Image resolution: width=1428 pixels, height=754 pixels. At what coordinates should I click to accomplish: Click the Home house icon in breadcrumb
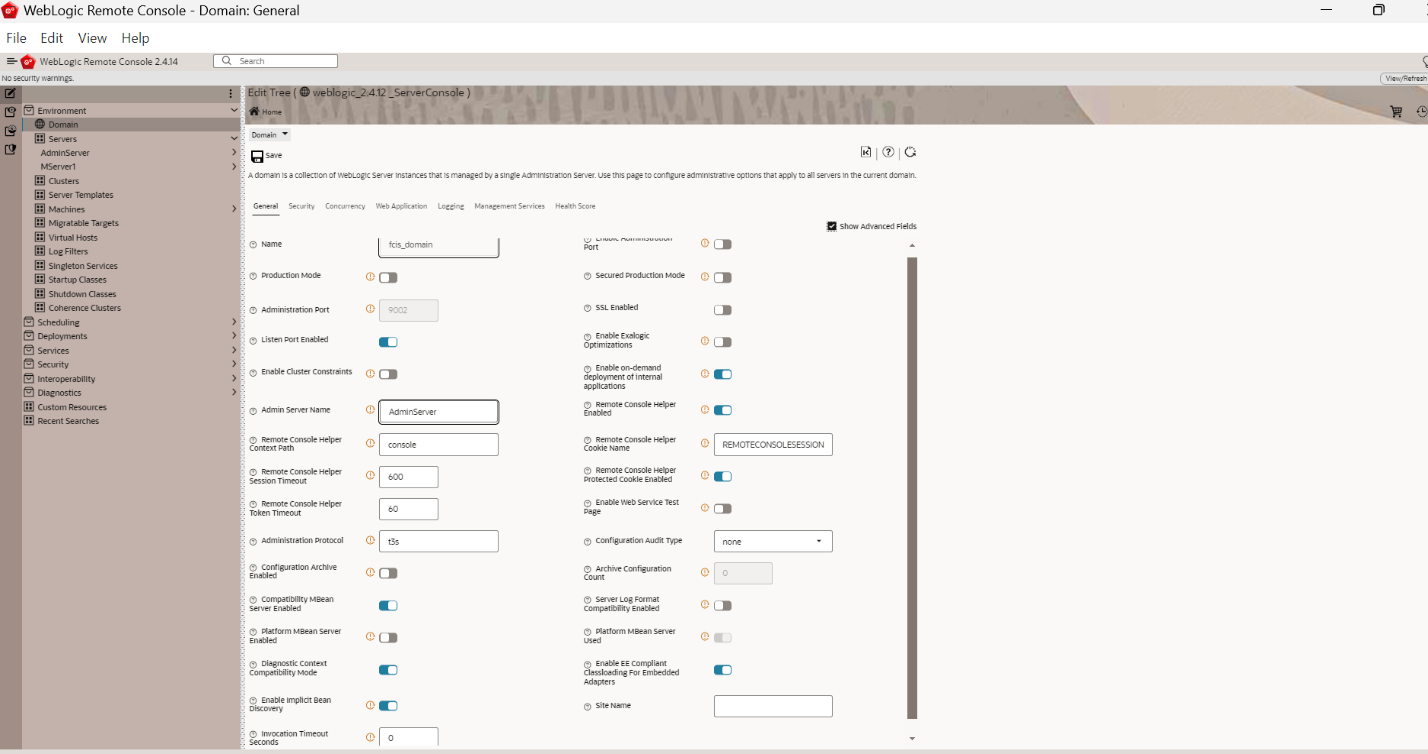pyautogui.click(x=255, y=111)
